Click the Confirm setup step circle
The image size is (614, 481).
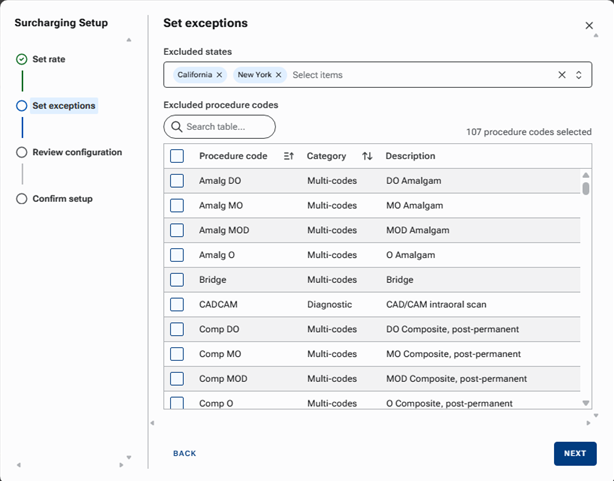click(22, 199)
